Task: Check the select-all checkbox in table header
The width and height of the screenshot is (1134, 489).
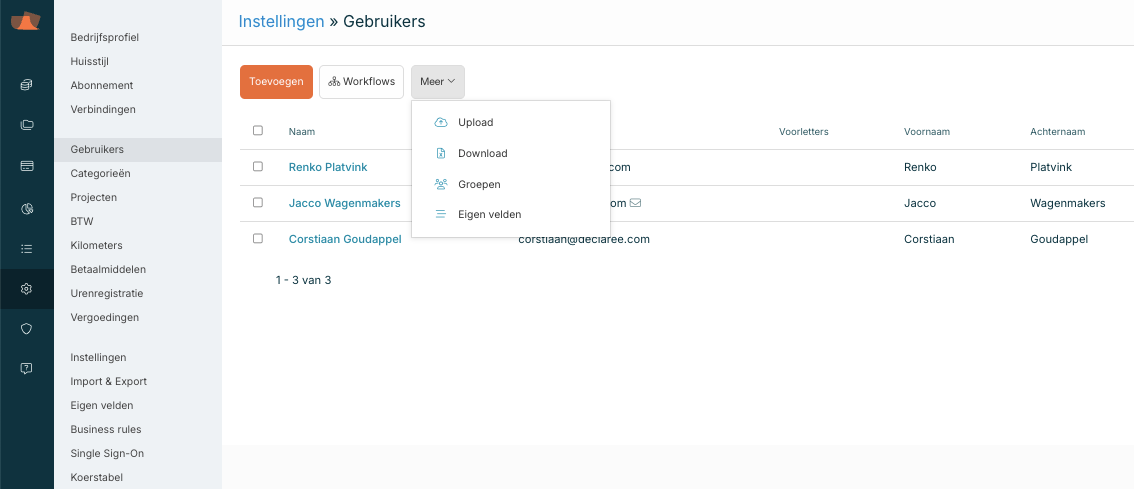Action: pyautogui.click(x=258, y=131)
